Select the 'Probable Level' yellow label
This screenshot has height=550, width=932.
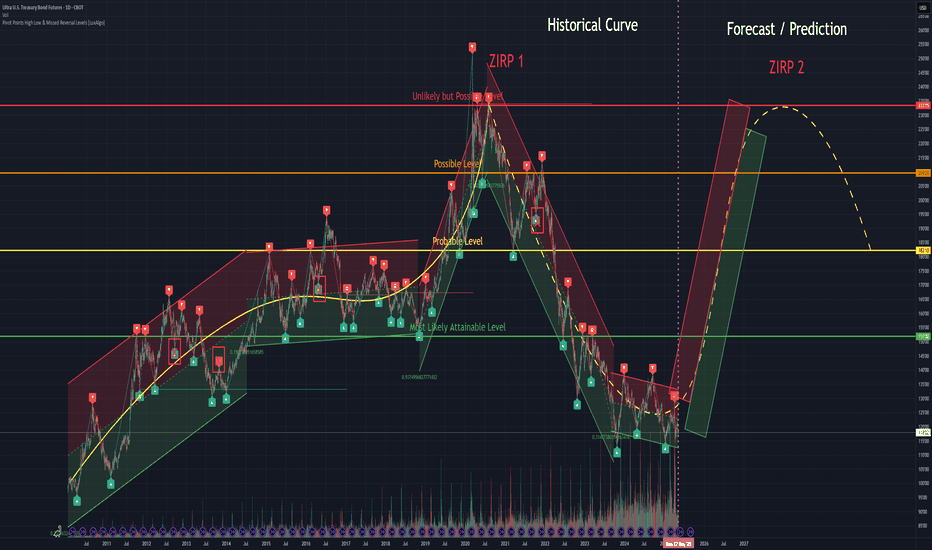point(457,241)
